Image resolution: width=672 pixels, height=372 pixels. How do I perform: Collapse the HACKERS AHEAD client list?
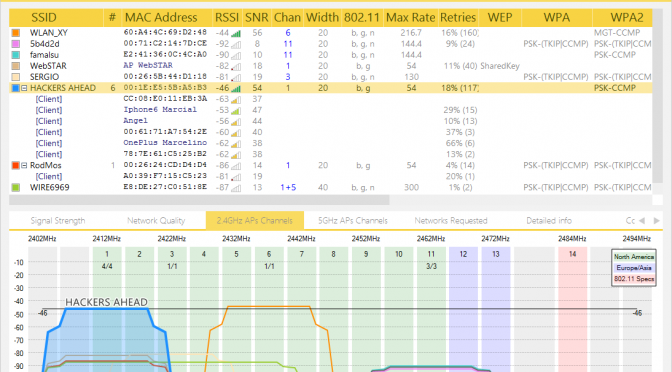coord(24,88)
